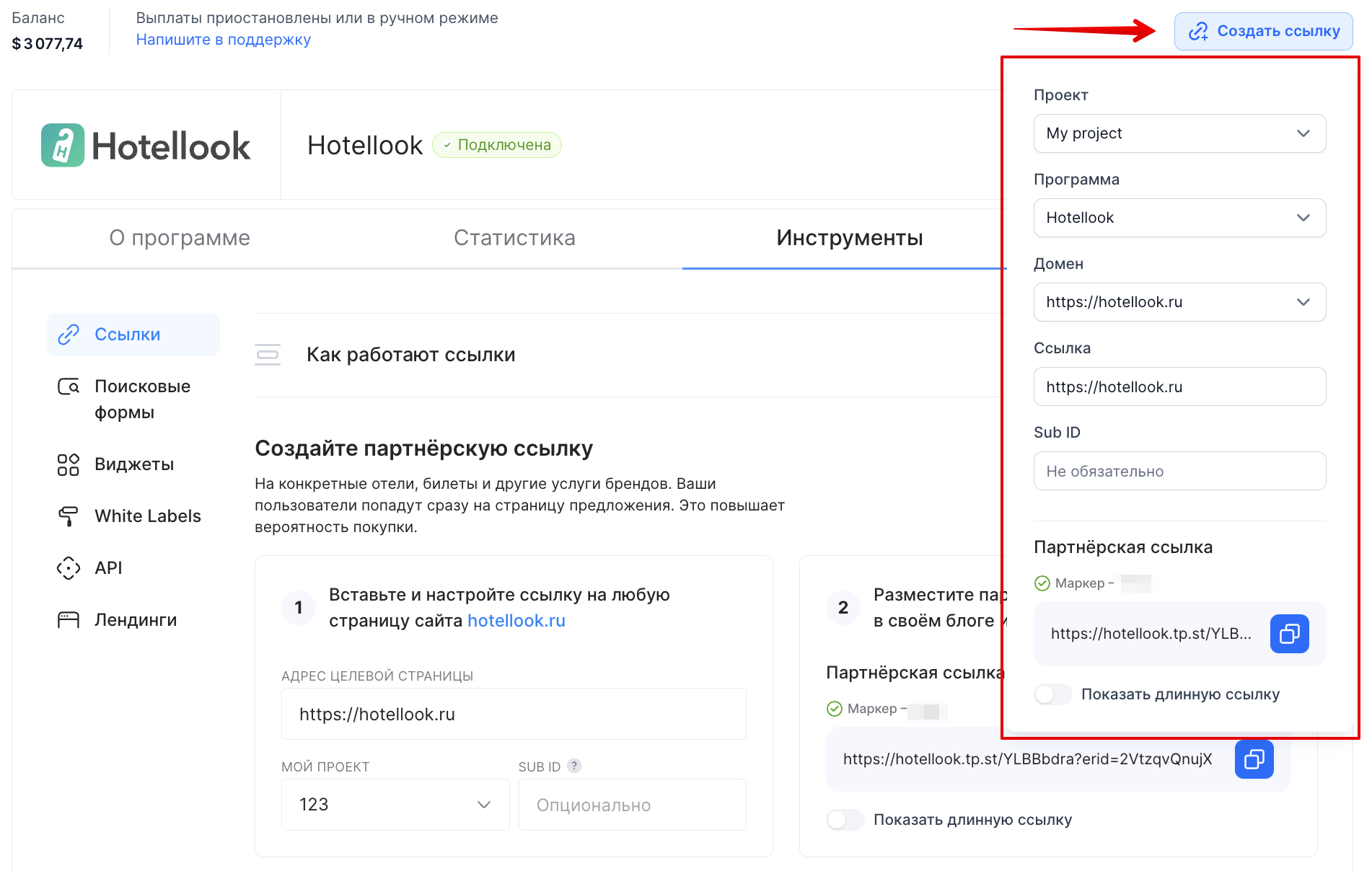
Task: Click the Лендинги landing page icon
Action: 69,620
